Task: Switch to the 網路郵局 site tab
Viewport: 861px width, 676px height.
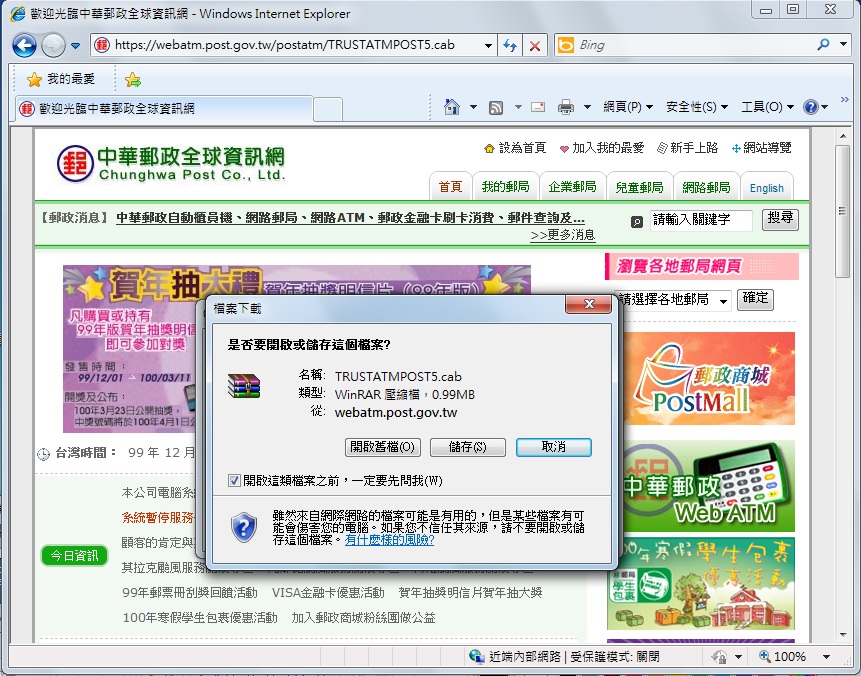Action: pos(706,187)
